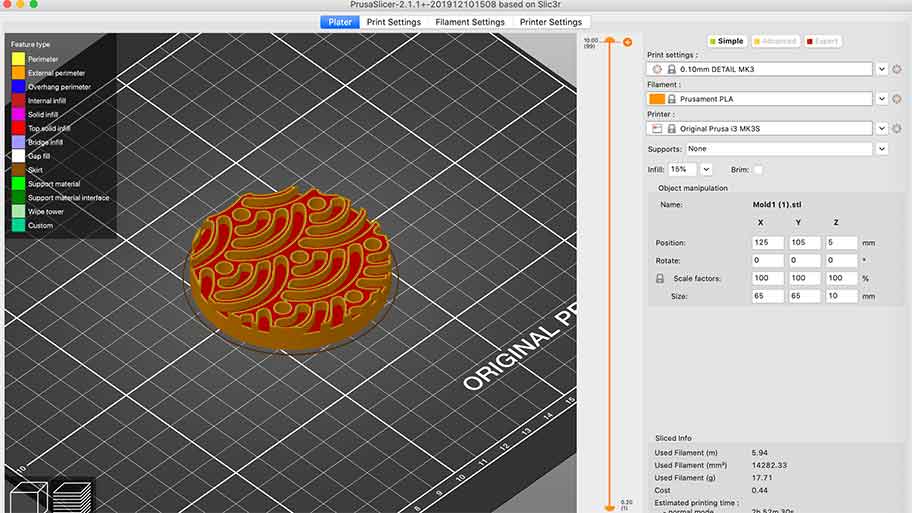The width and height of the screenshot is (912, 513).
Task: Click 0.10mm DETAIL MK3 preset field
Action: coord(759,69)
